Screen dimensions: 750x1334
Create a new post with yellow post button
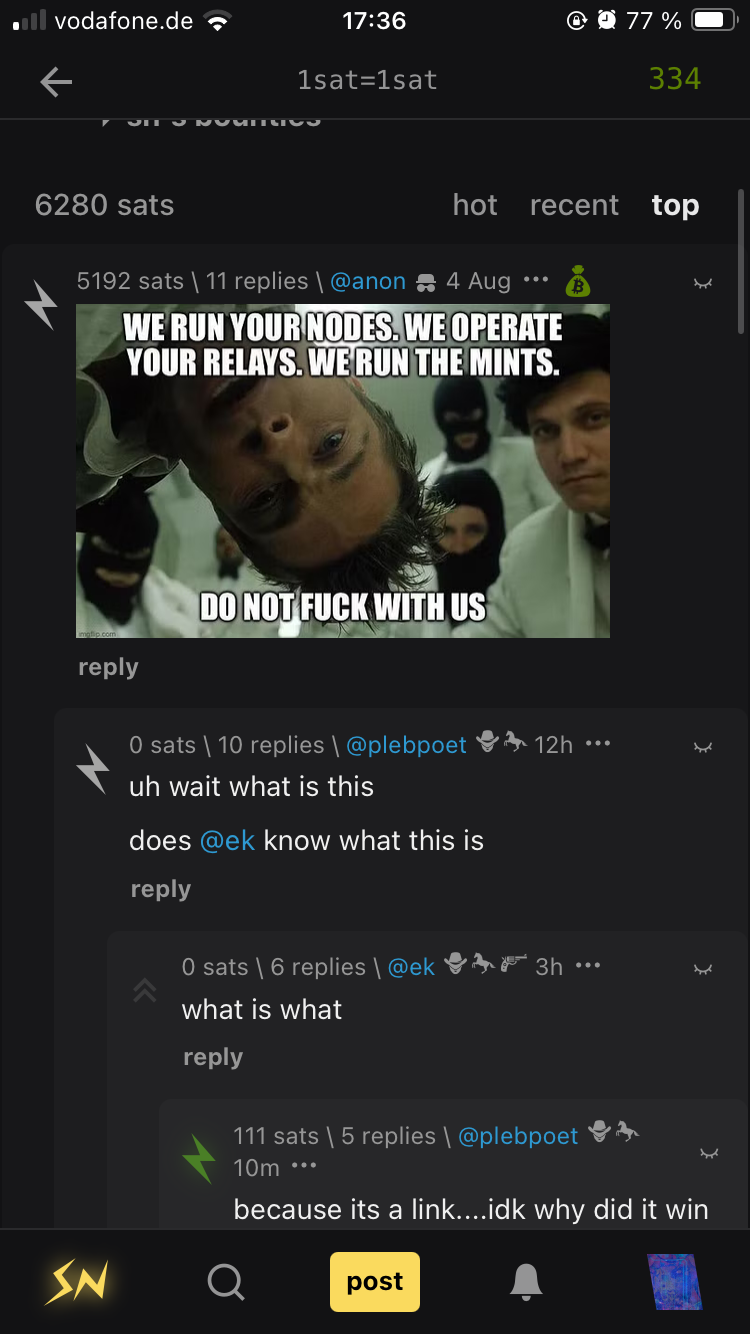[x=375, y=1281]
